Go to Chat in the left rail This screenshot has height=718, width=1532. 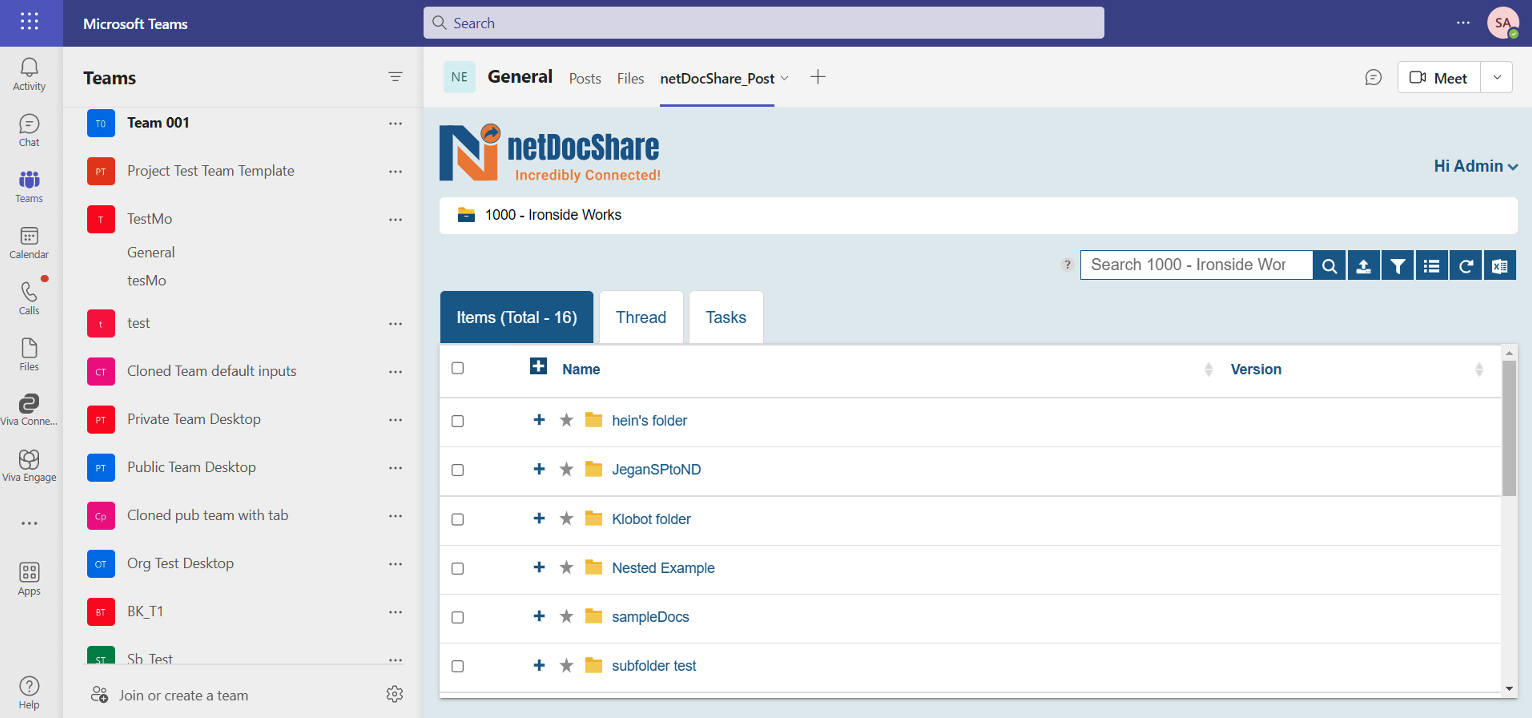[x=29, y=130]
